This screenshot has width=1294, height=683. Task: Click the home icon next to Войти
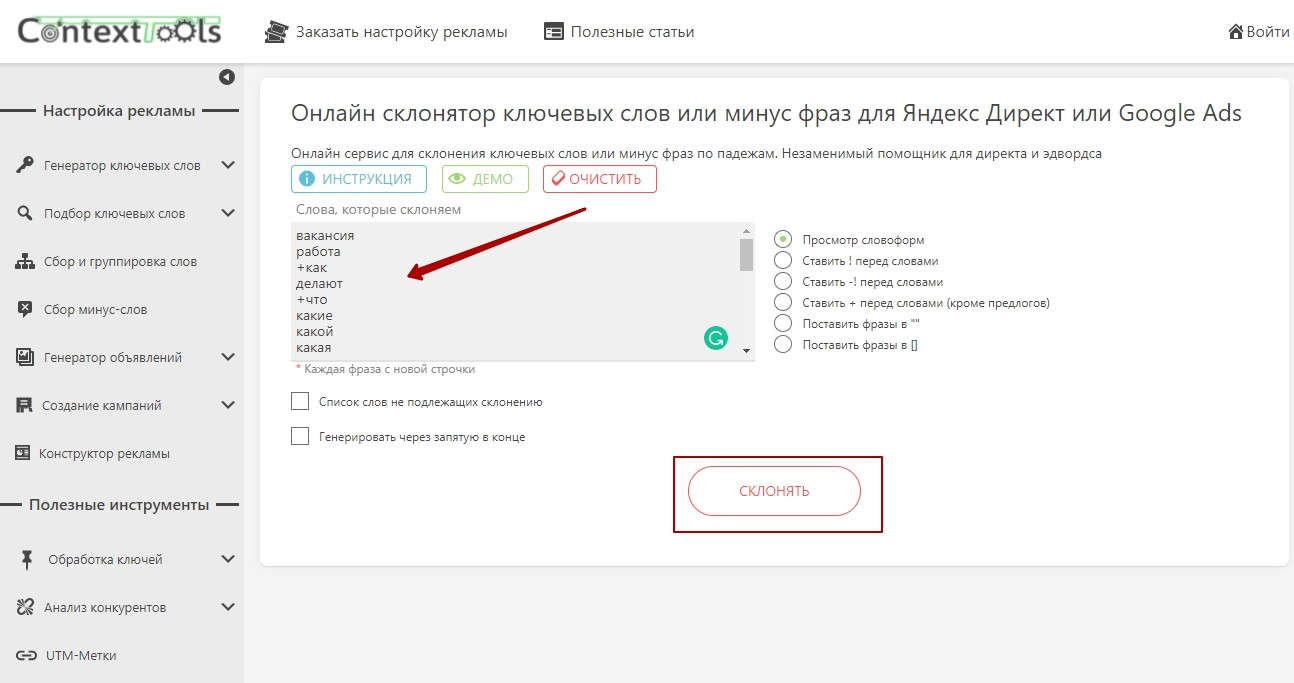coord(1235,32)
